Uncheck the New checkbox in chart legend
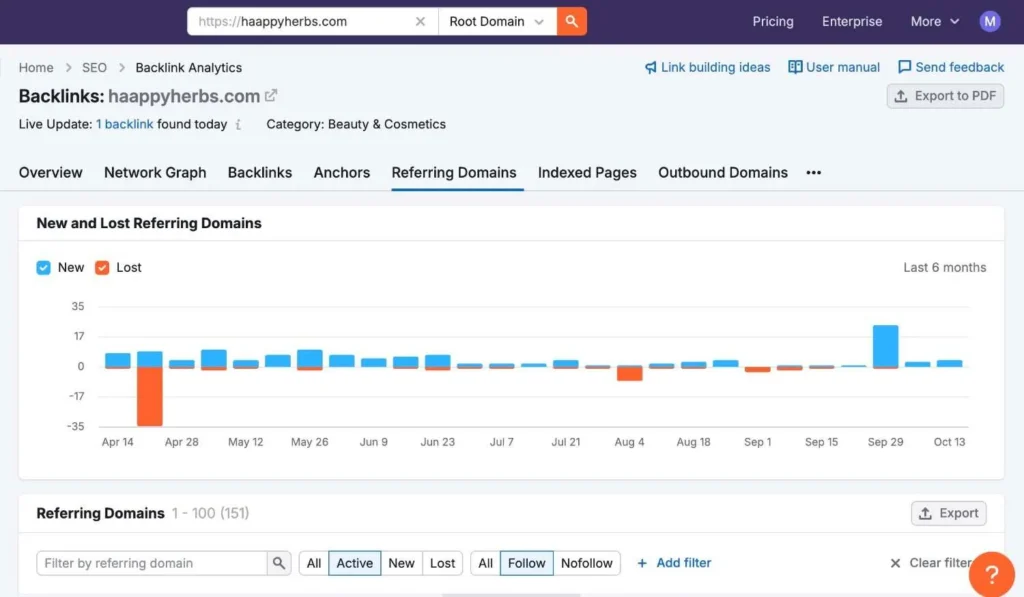This screenshot has height=597, width=1024. (44, 267)
